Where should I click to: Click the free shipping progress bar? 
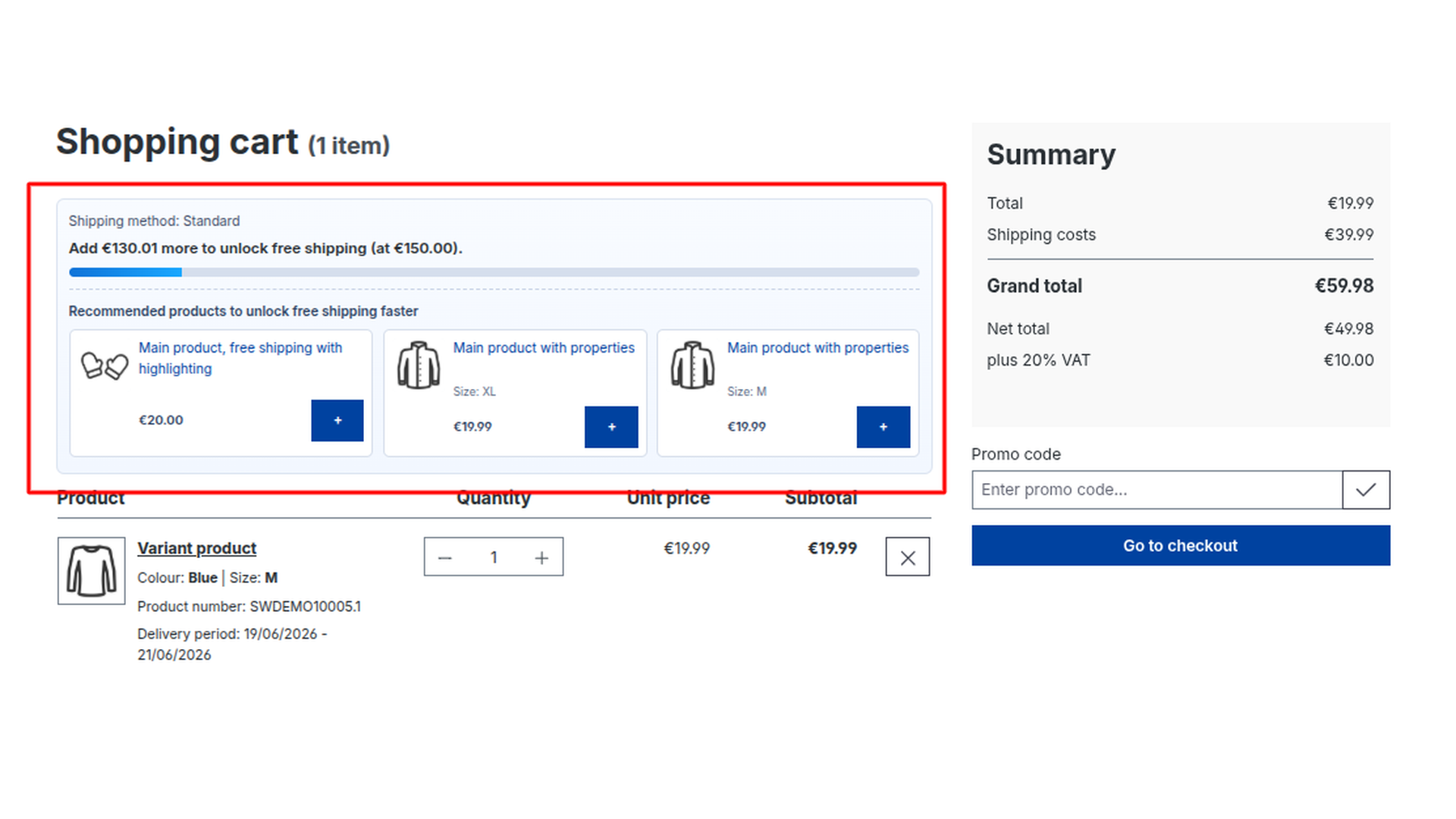[x=494, y=272]
